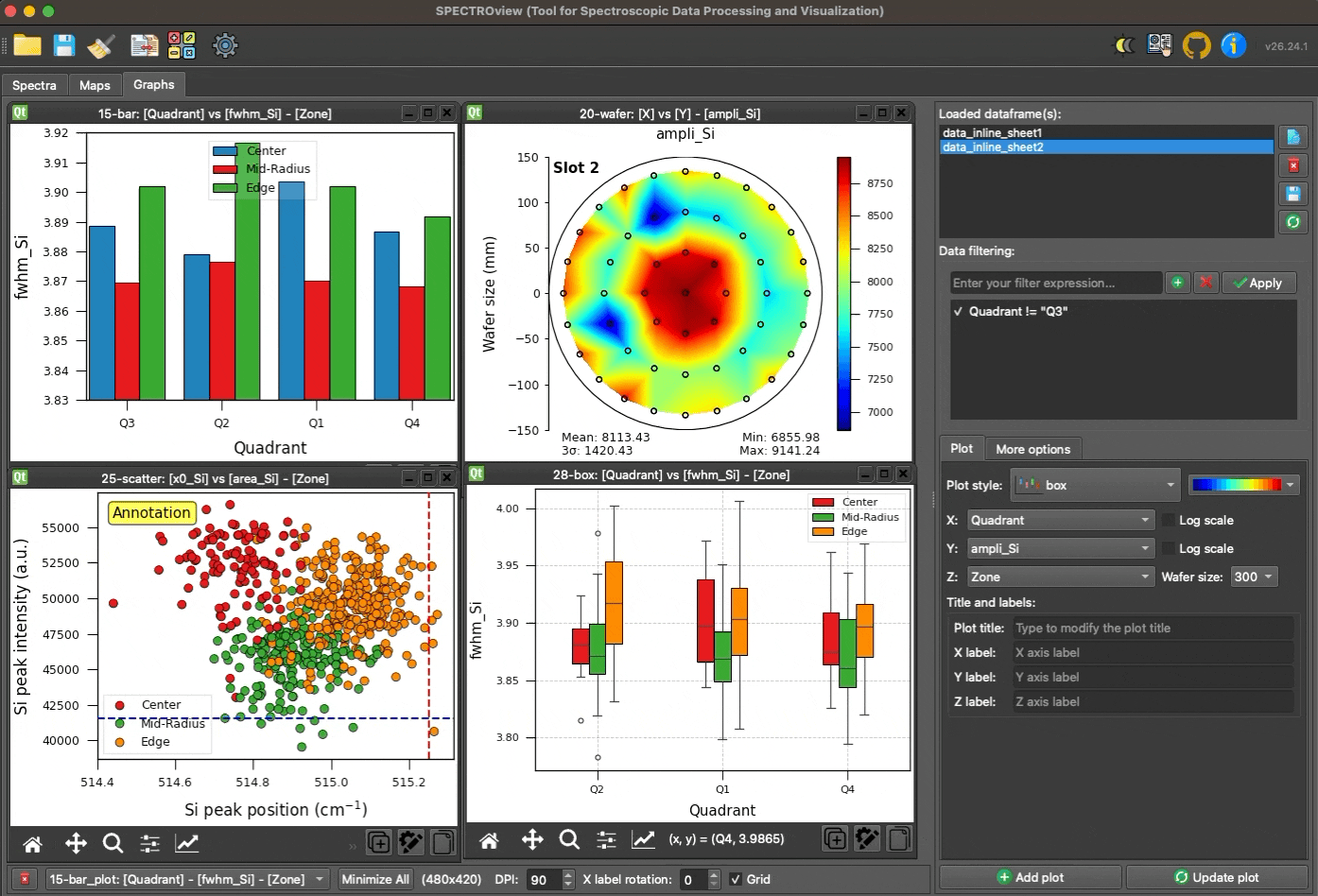The image size is (1318, 896).
Task: Open the Y axis dropdown set to ampli_Si
Action: pos(1060,548)
